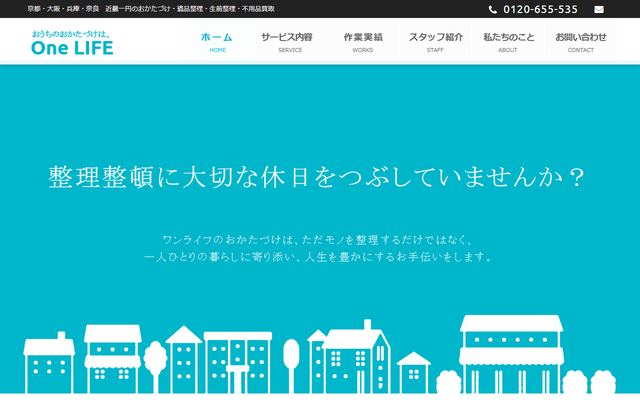
Task: Open 私たちのこと ABOUT menu item
Action: coord(508,42)
